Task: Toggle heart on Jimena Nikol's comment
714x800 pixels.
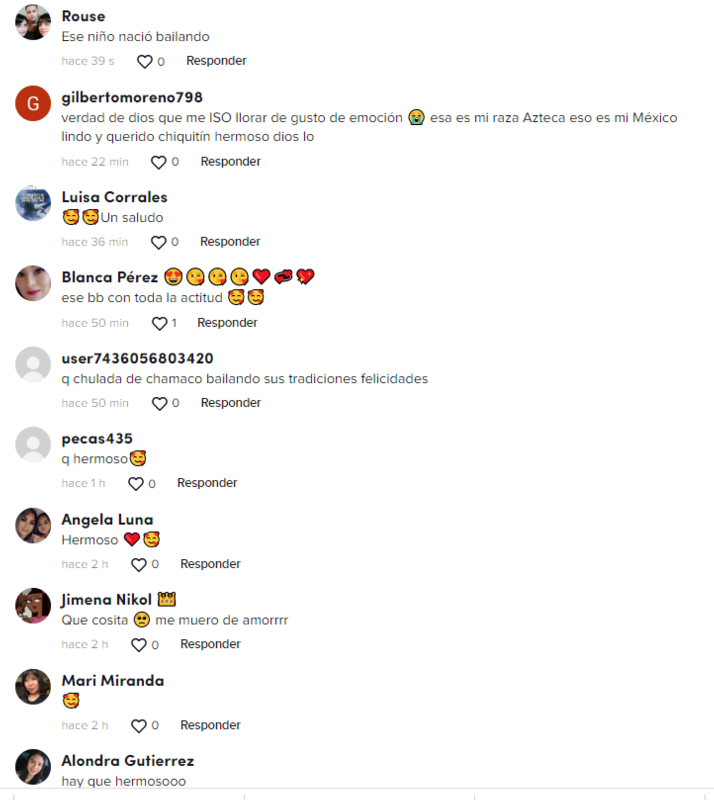Action: (139, 645)
